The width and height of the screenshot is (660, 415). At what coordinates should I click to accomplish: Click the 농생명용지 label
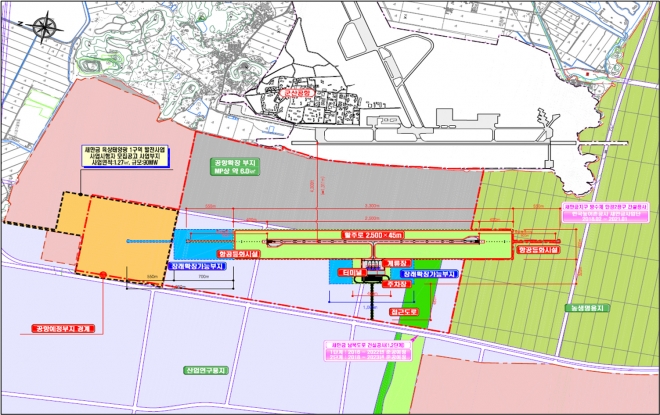(585, 308)
